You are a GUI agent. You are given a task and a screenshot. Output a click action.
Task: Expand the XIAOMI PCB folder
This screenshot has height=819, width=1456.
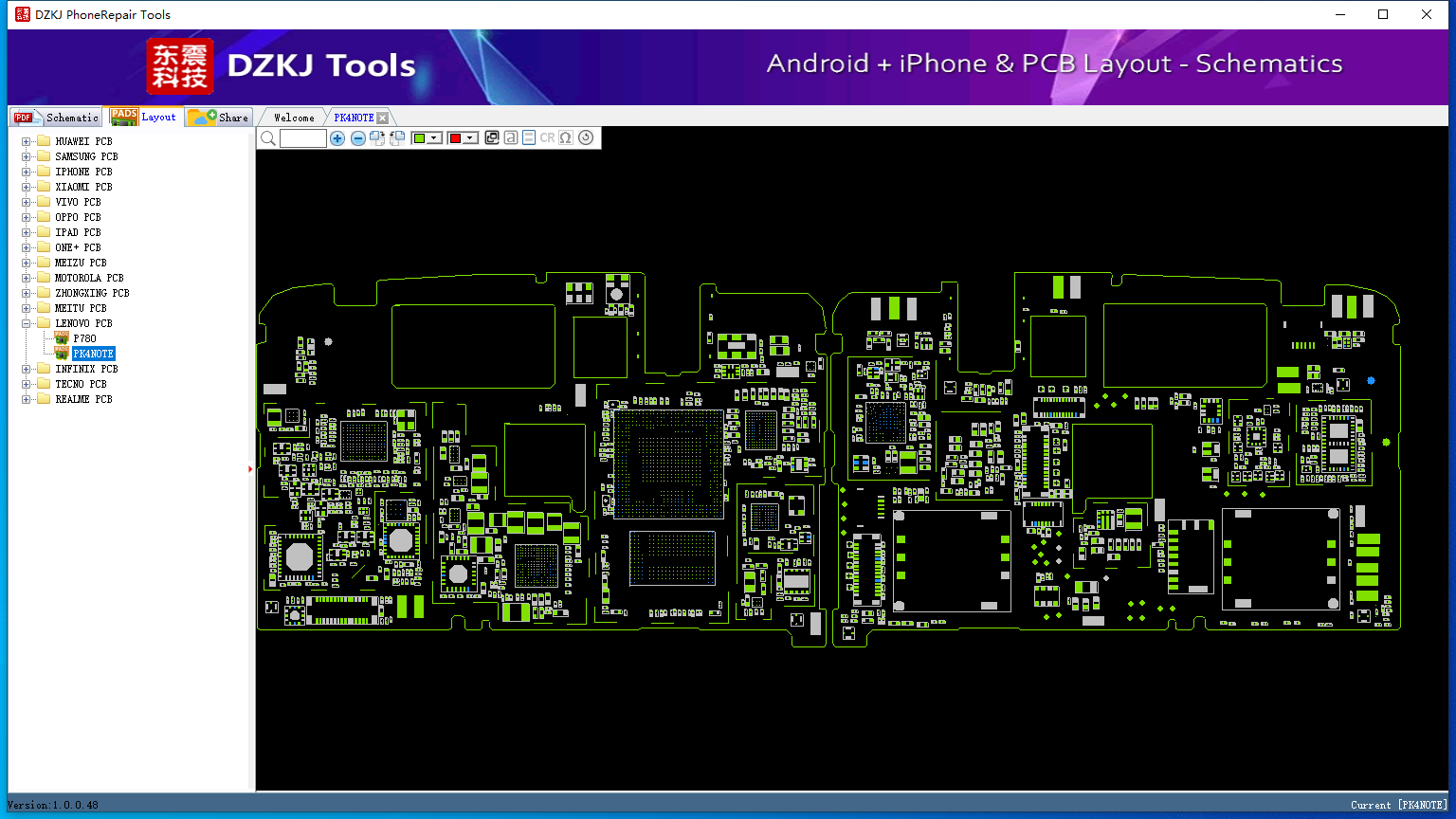[27, 187]
